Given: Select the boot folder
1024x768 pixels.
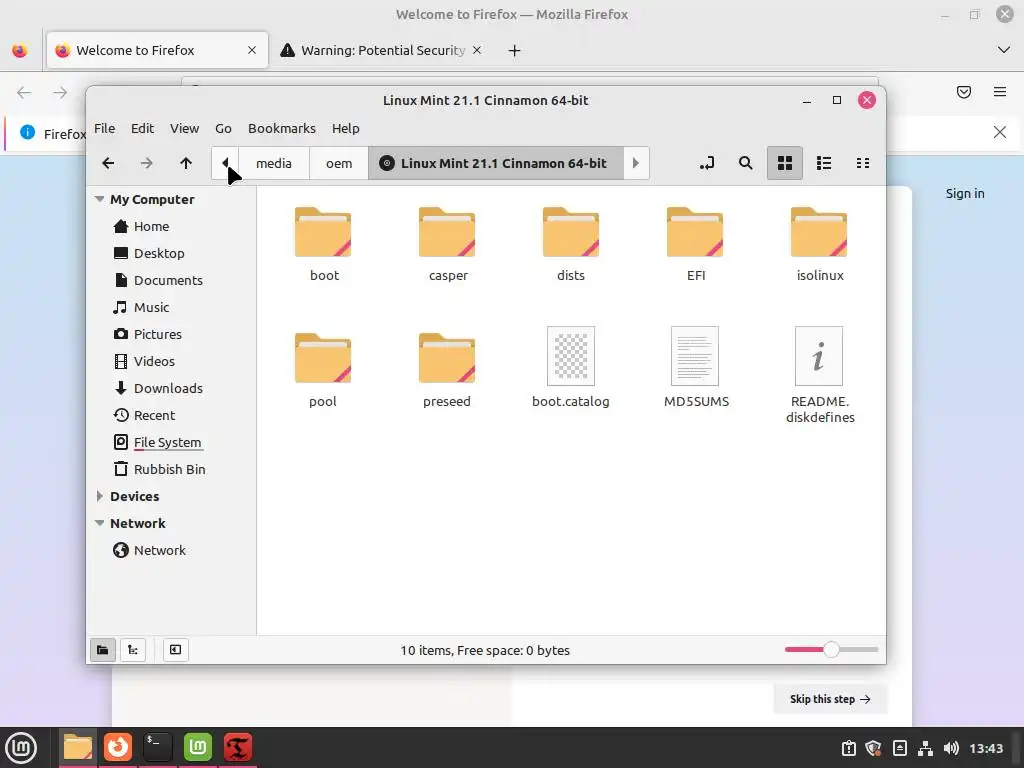Looking at the screenshot, I should [323, 244].
